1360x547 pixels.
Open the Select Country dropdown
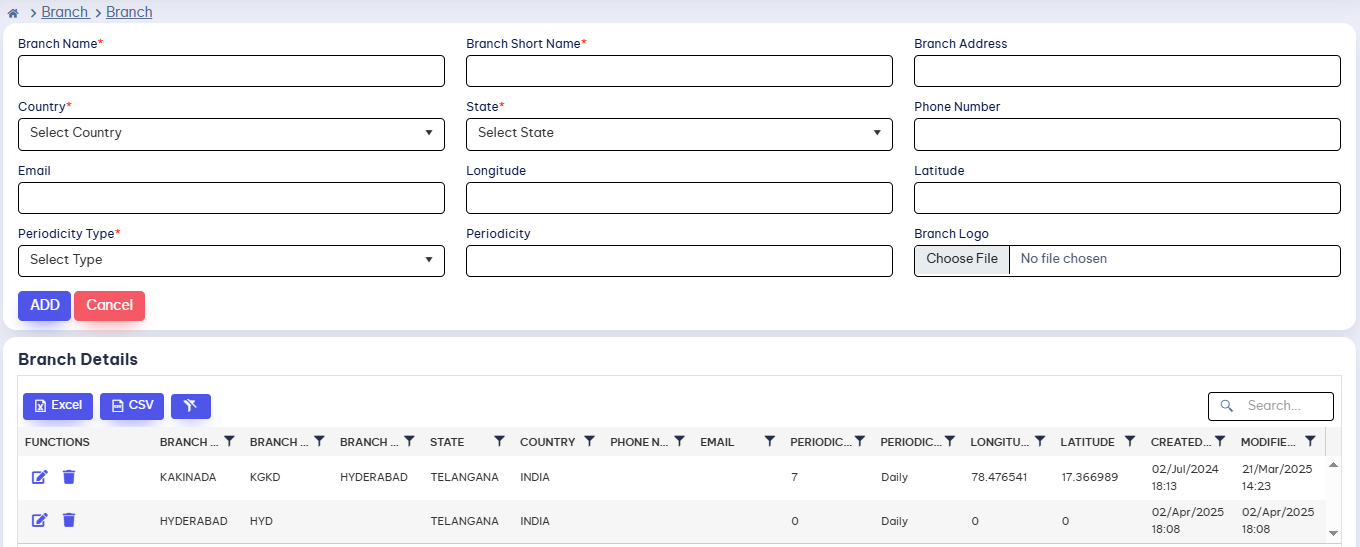[231, 134]
